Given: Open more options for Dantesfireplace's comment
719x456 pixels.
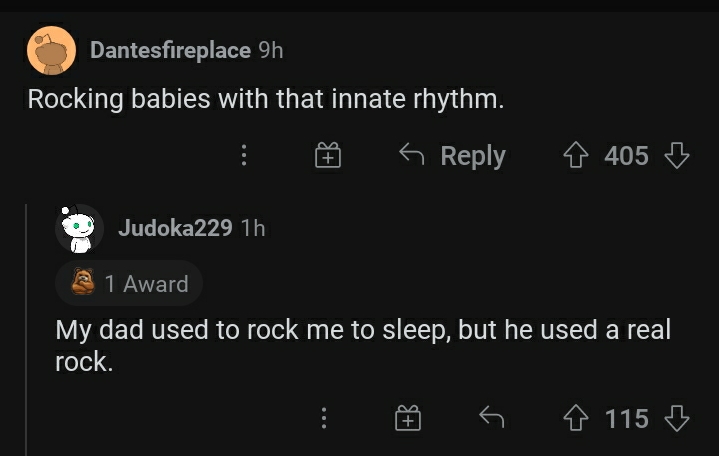Looking at the screenshot, I should [x=242, y=156].
